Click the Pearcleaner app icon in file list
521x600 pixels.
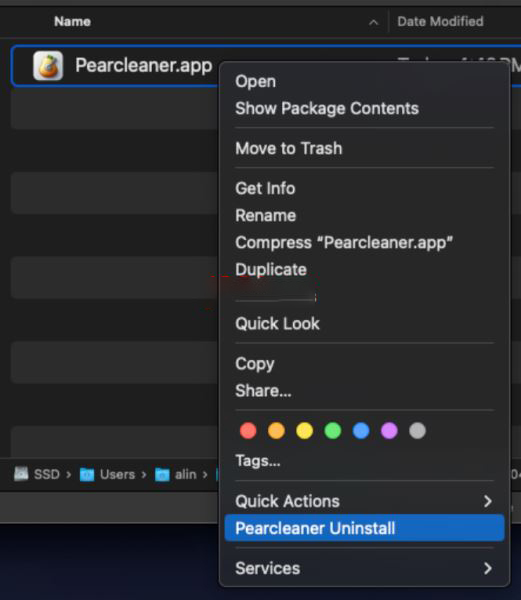(x=48, y=66)
